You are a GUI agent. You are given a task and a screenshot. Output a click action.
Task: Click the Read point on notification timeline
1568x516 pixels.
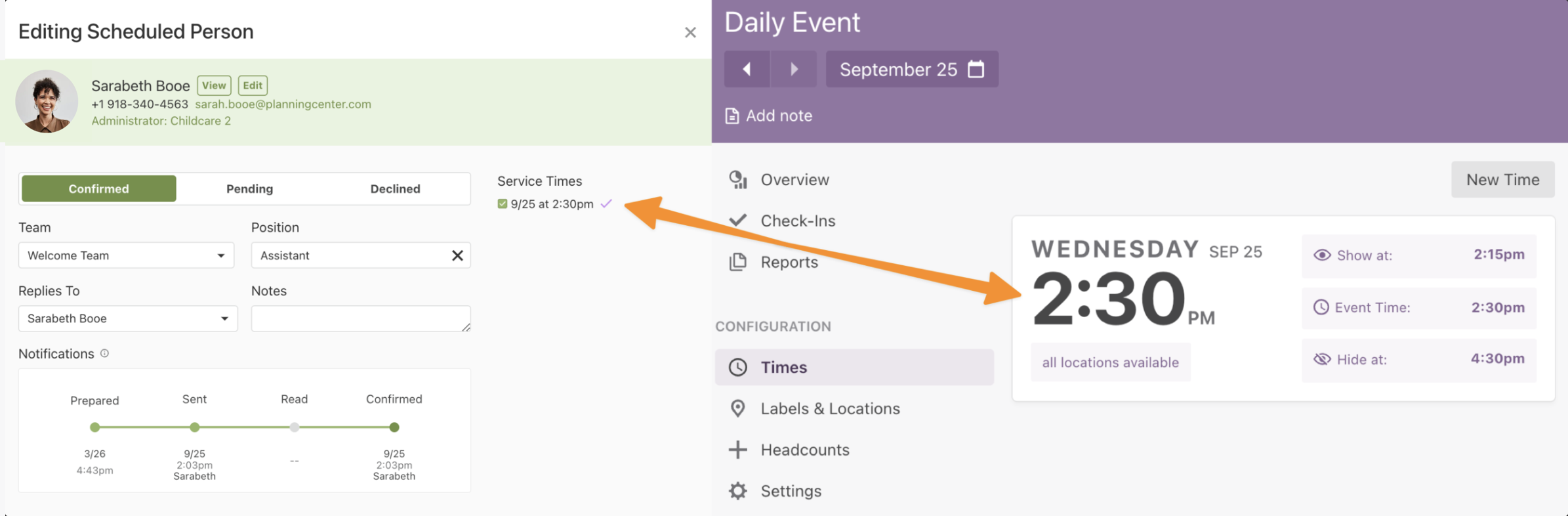click(295, 427)
